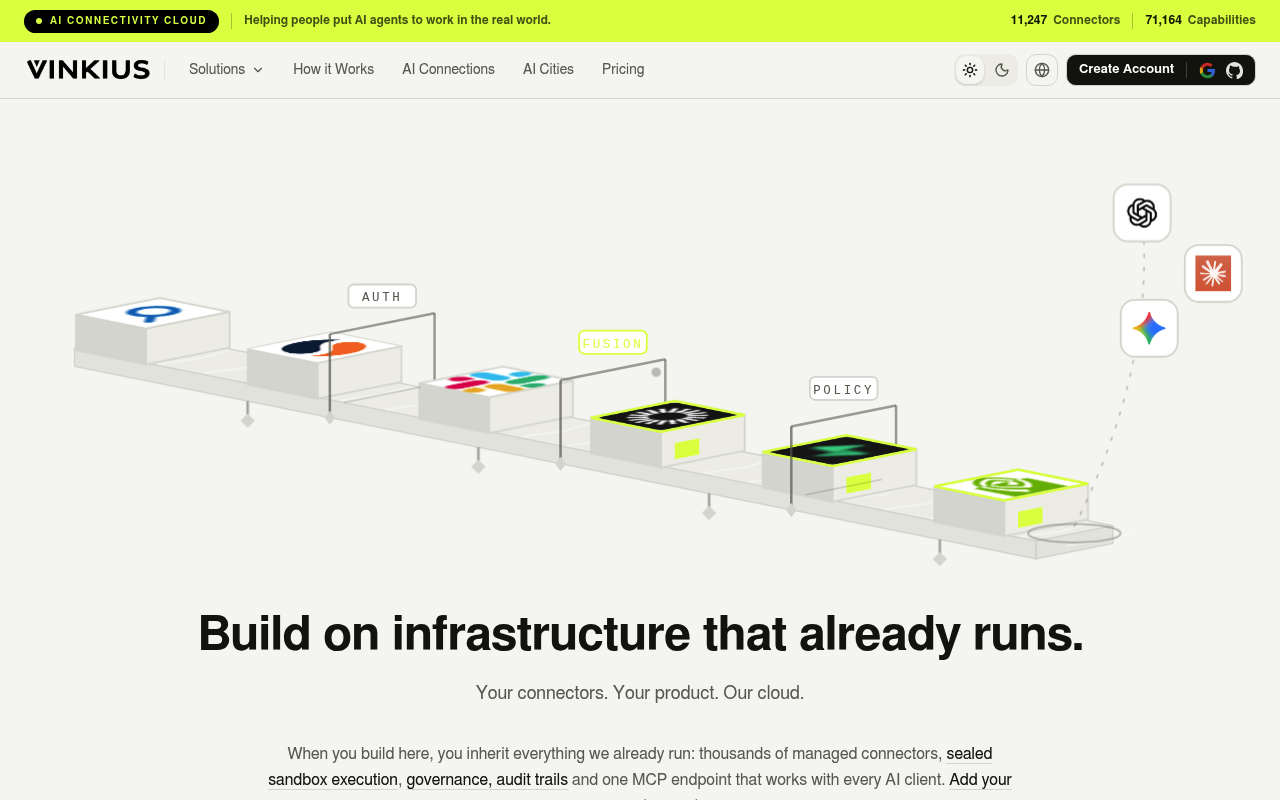Click the Gemini sparkle logo tile

1149,328
